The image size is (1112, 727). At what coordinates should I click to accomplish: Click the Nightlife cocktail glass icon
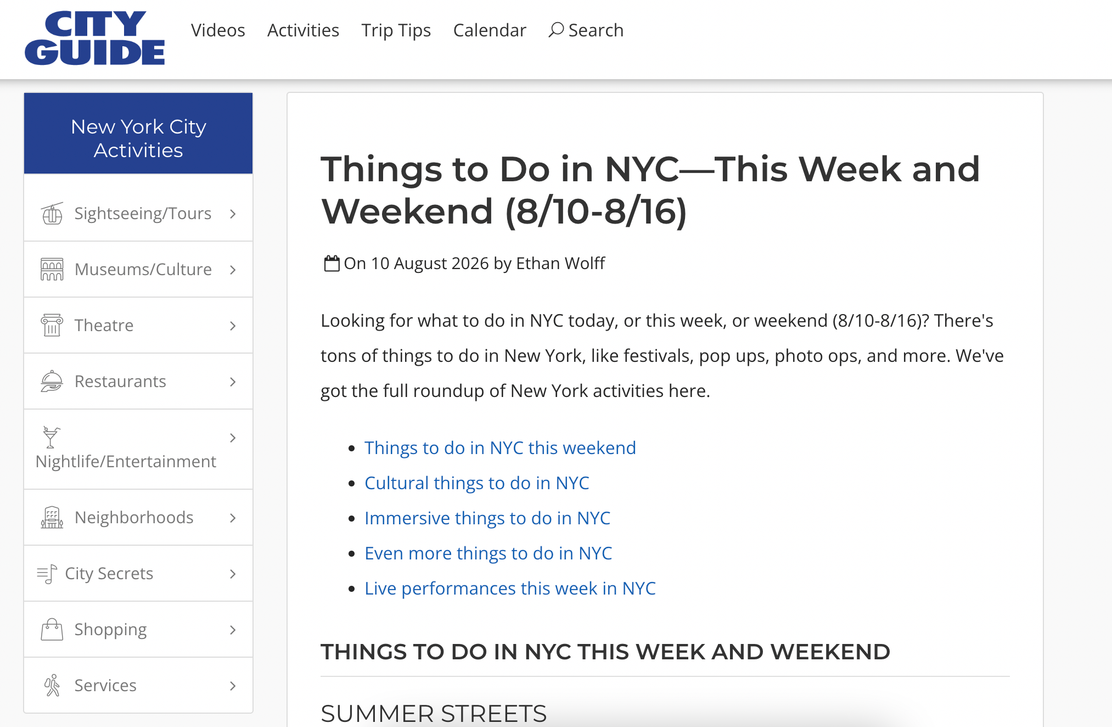click(x=51, y=438)
